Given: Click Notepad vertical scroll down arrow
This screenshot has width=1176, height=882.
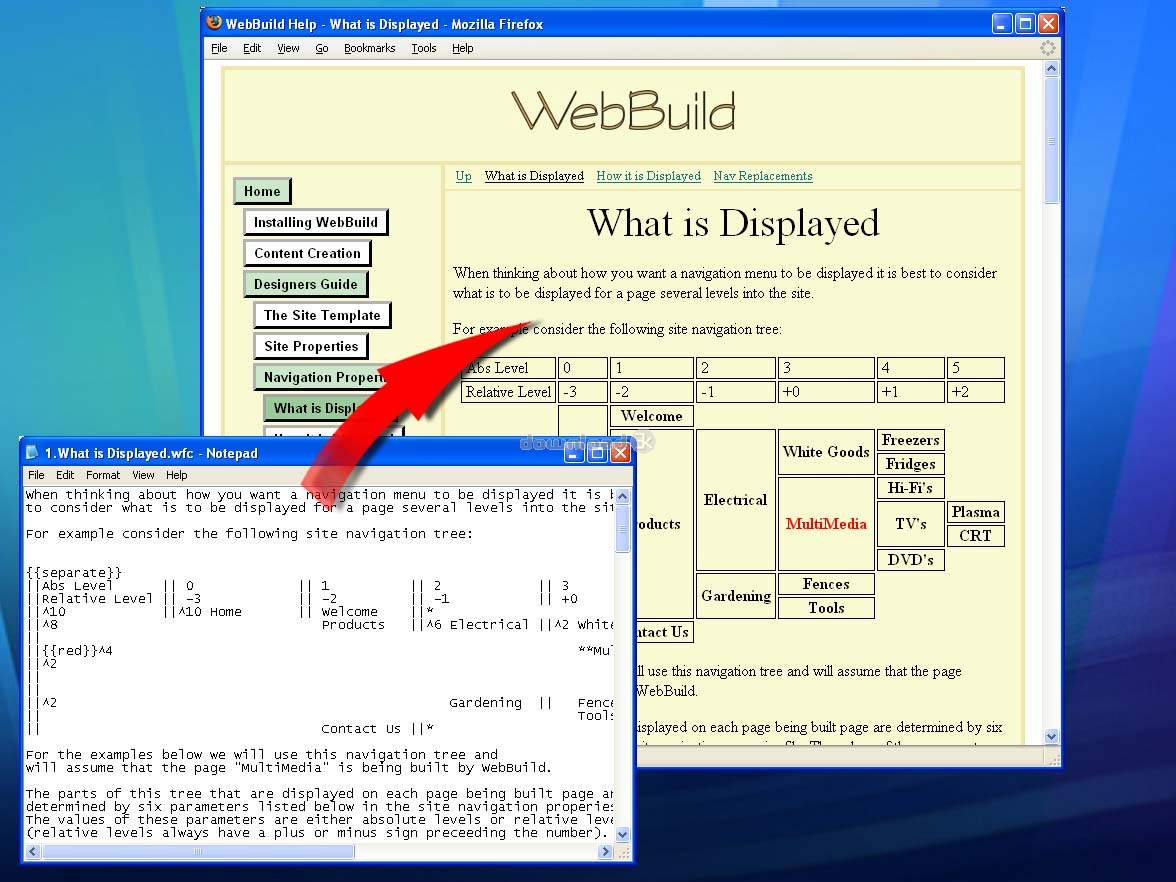Looking at the screenshot, I should [x=622, y=834].
